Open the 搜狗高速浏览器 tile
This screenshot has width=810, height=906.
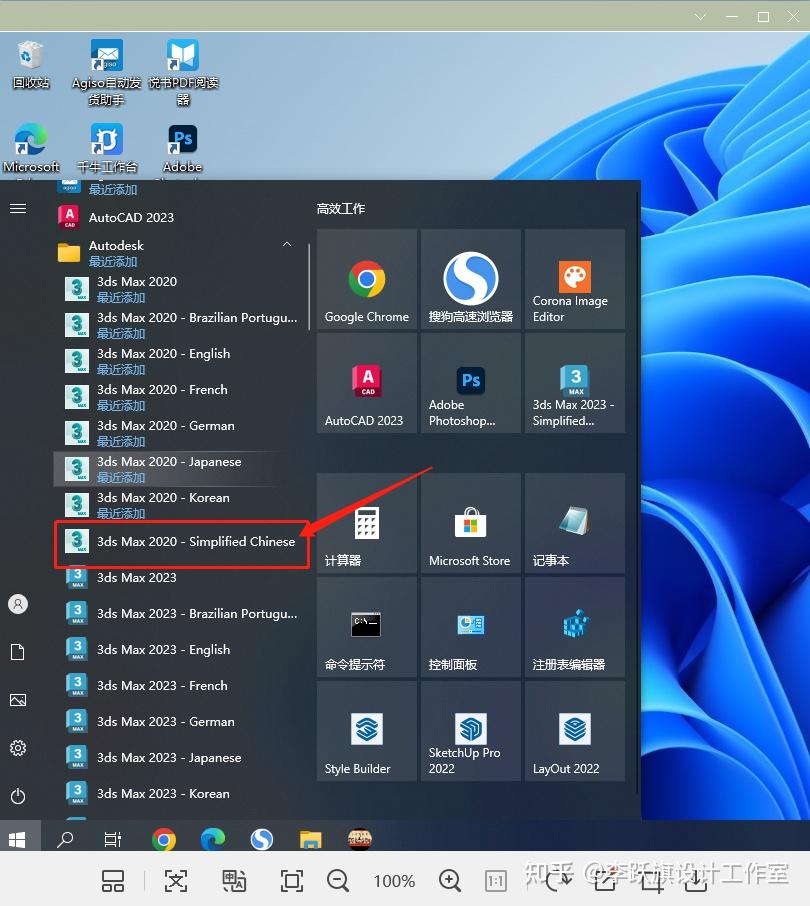[471, 279]
